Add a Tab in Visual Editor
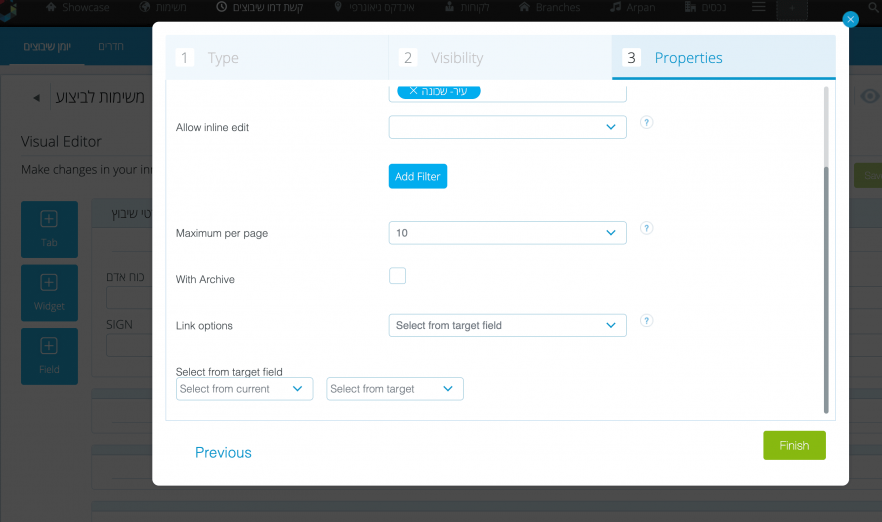The image size is (882, 522). coord(50,230)
